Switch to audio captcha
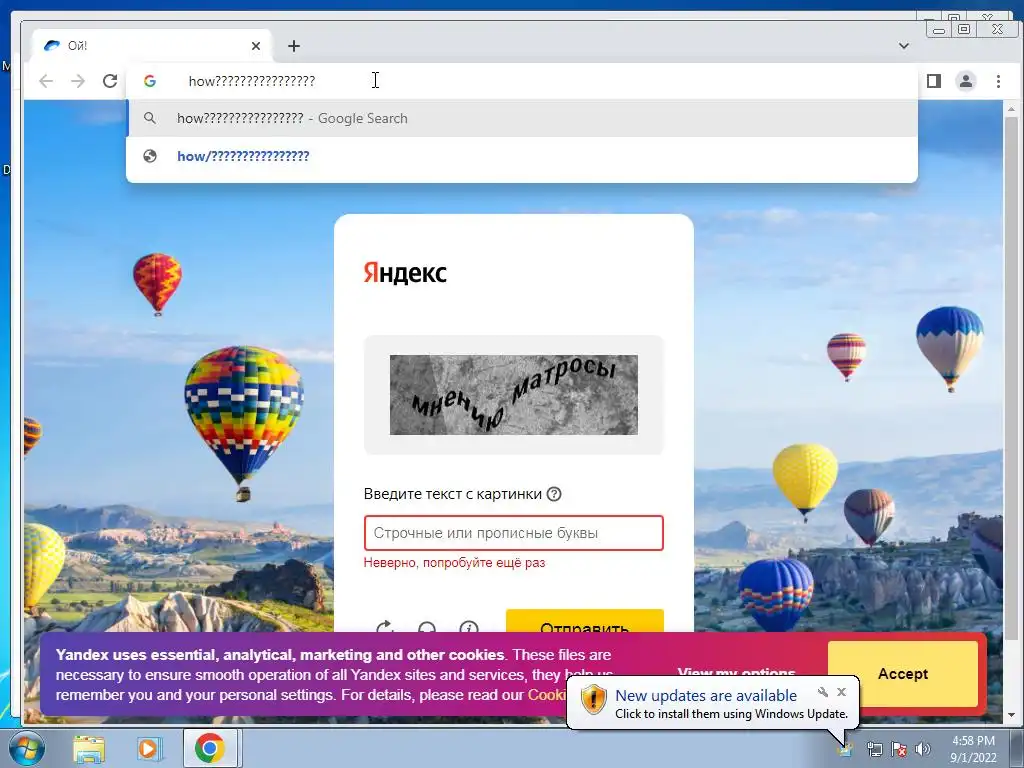 427,626
